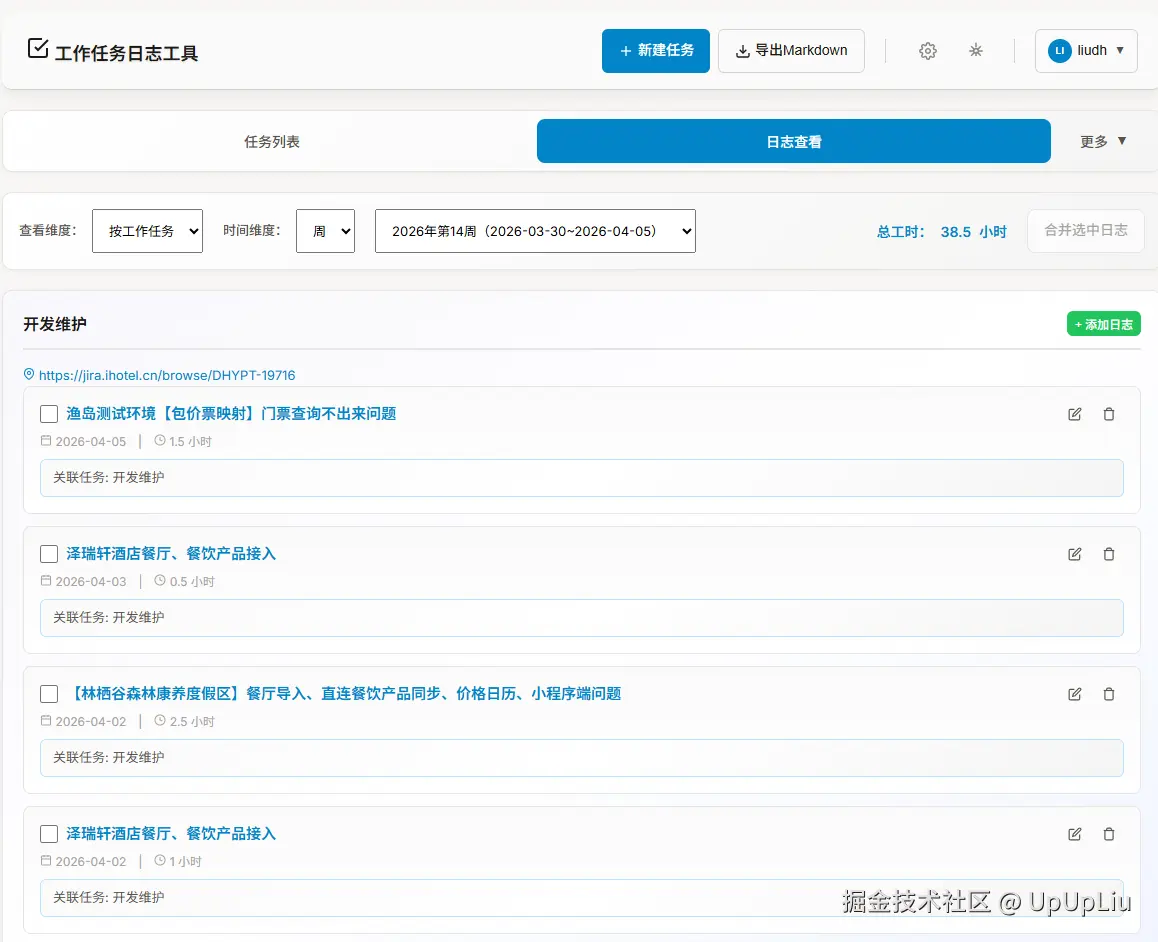
Task: Delete the 1小时 泽瑞轩酒店餐厅 log entry
Action: coord(1109,834)
